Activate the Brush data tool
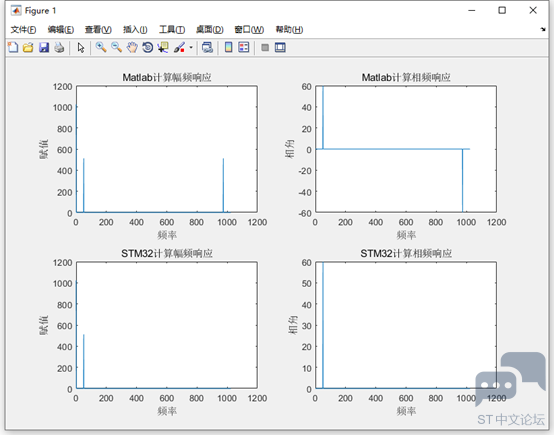This screenshot has width=554, height=435. 179,47
